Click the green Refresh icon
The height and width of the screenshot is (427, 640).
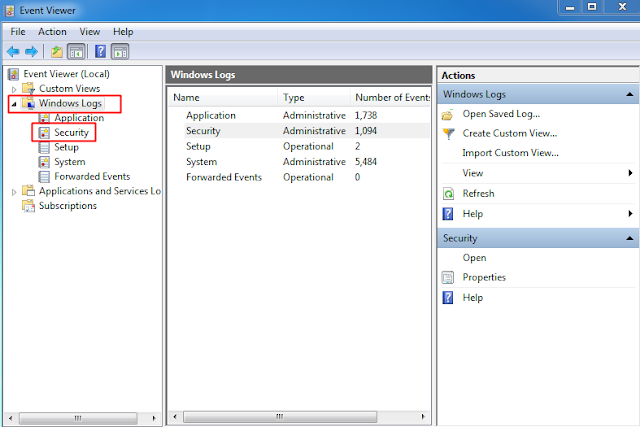coord(448,193)
